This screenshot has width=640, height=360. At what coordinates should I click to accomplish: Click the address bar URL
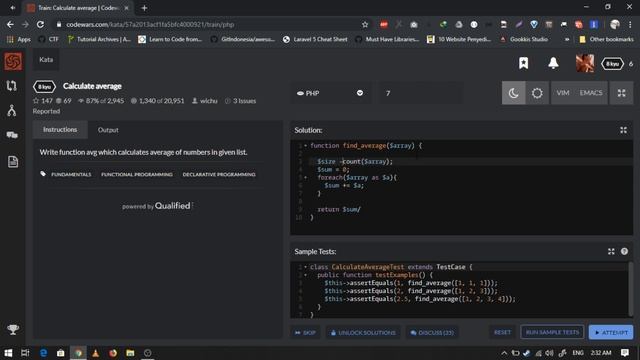(150, 24)
